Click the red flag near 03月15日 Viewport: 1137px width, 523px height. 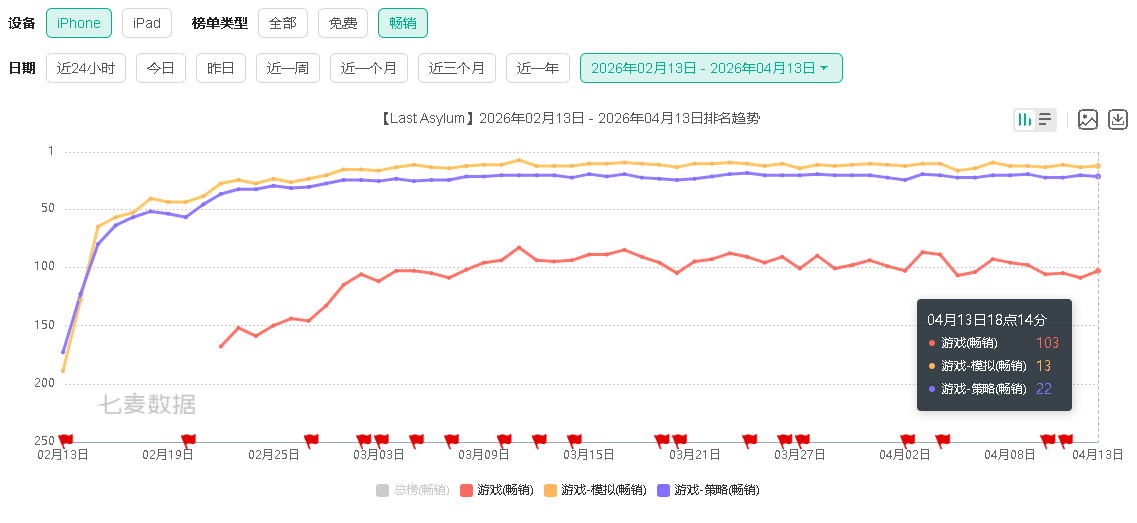point(575,440)
